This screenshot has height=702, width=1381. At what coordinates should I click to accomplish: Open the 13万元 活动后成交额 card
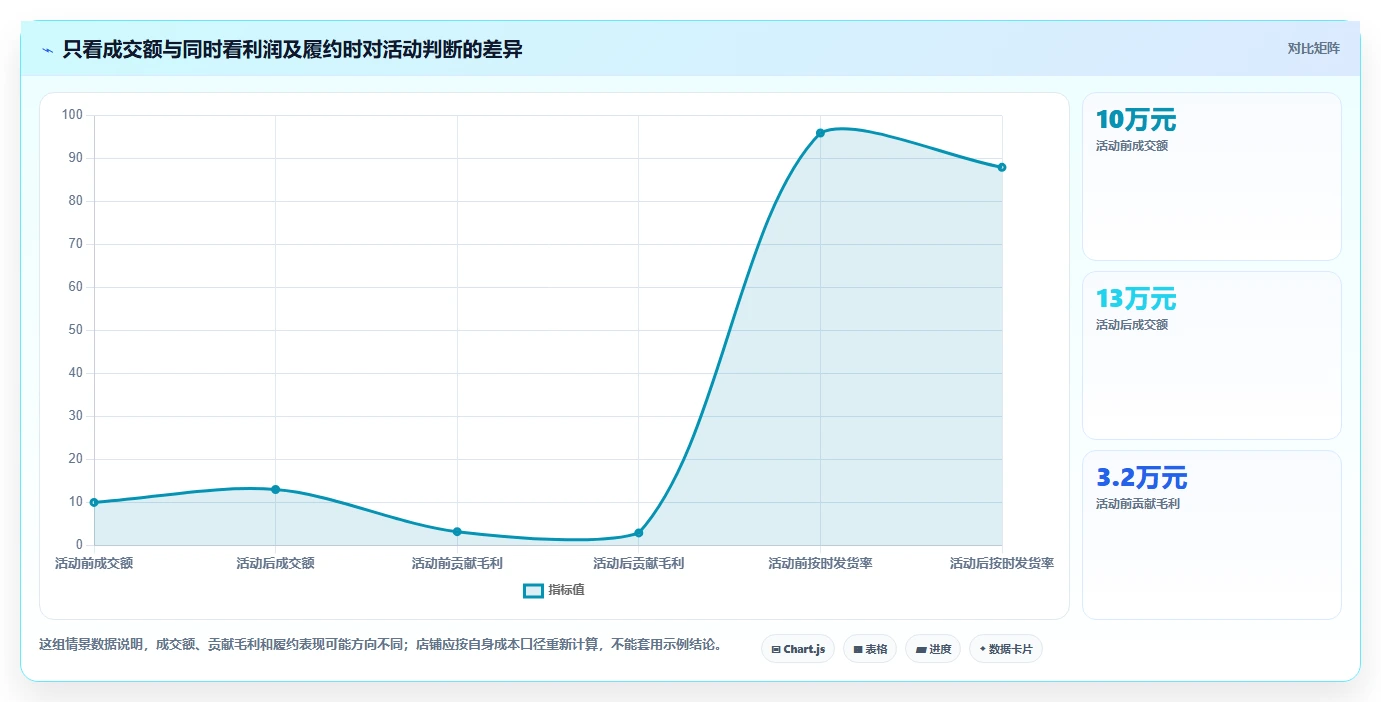(1211, 355)
